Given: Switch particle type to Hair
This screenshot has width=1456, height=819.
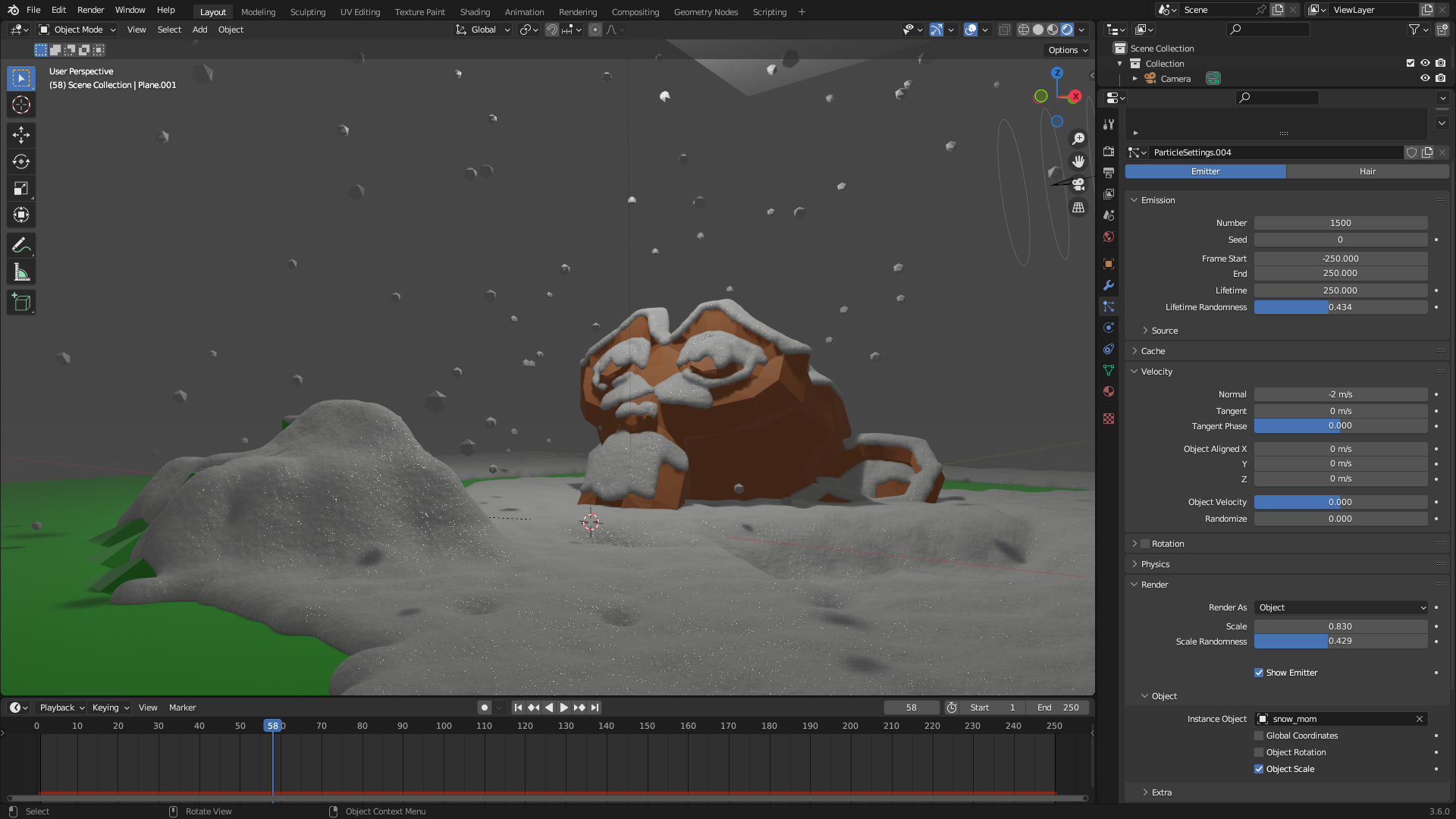Looking at the screenshot, I should coord(1367,171).
